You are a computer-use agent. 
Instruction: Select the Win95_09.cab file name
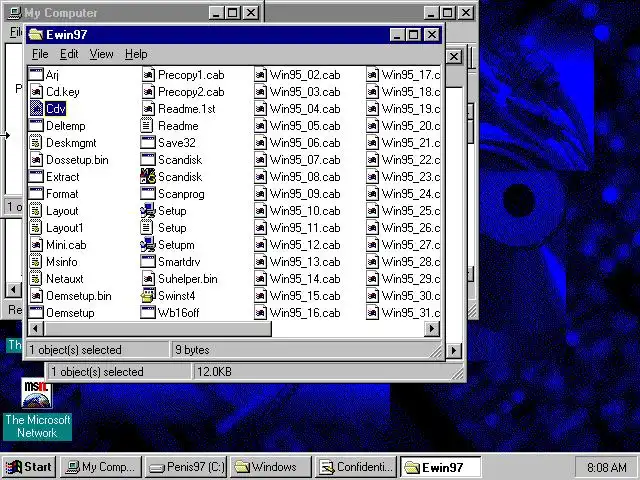click(x=305, y=194)
